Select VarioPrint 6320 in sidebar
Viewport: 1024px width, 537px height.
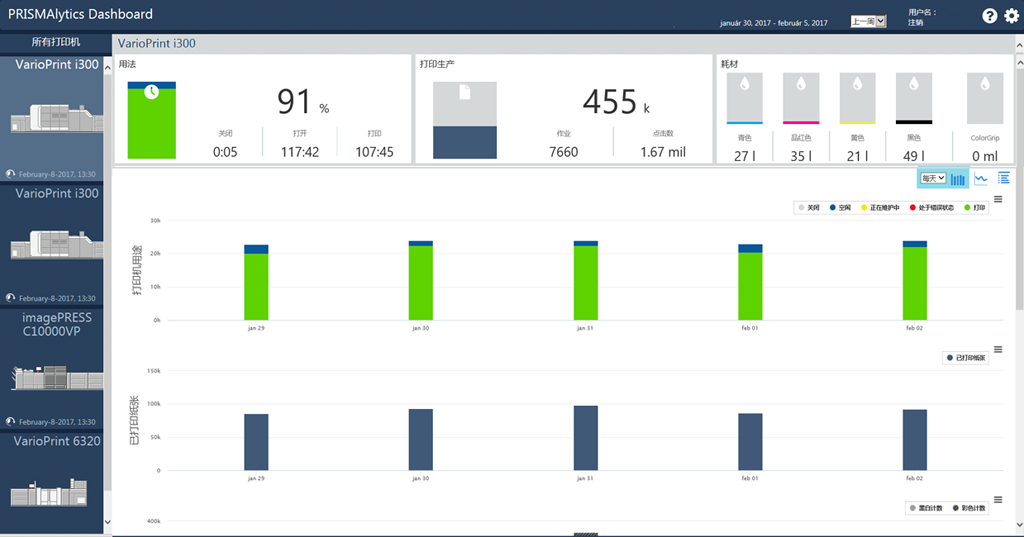57,441
